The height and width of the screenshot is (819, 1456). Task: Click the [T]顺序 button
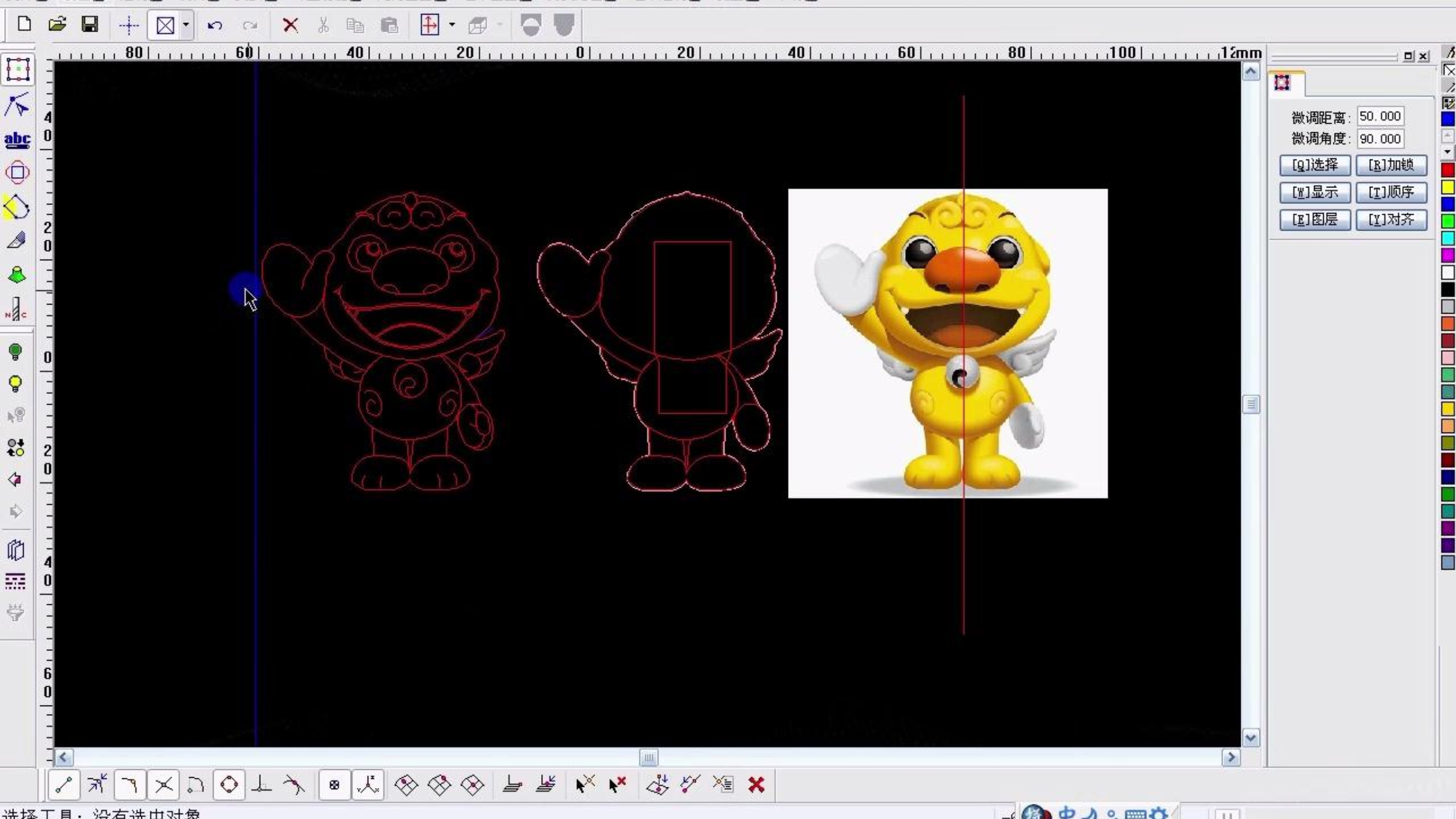[1391, 192]
